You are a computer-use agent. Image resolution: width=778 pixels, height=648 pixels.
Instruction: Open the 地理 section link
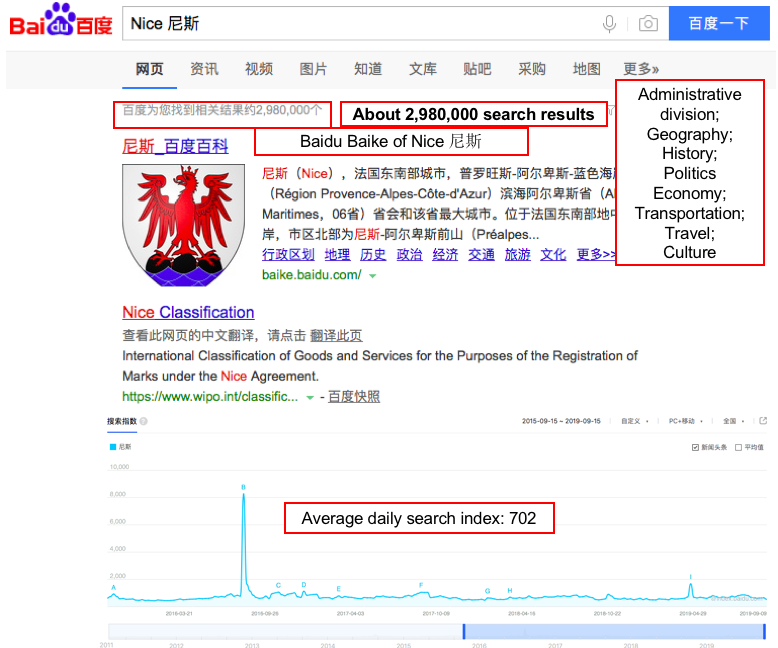337,255
